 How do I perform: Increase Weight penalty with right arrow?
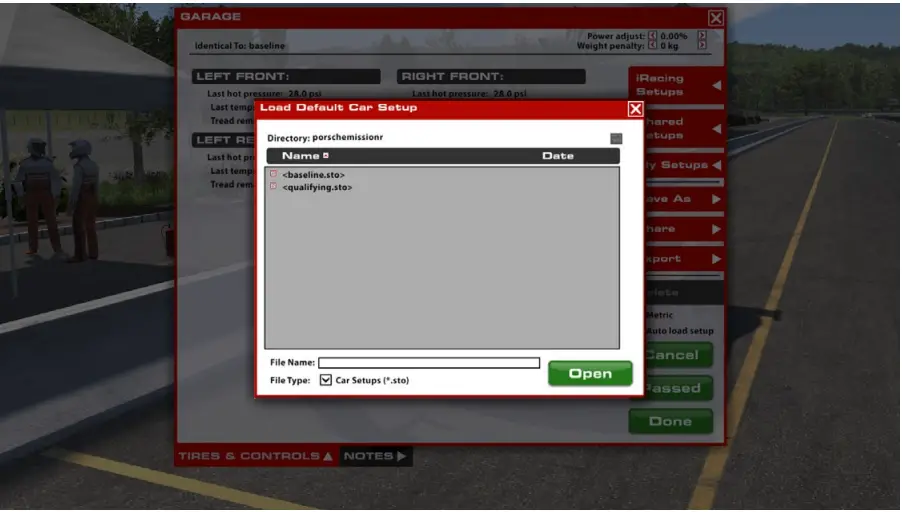tap(702, 45)
